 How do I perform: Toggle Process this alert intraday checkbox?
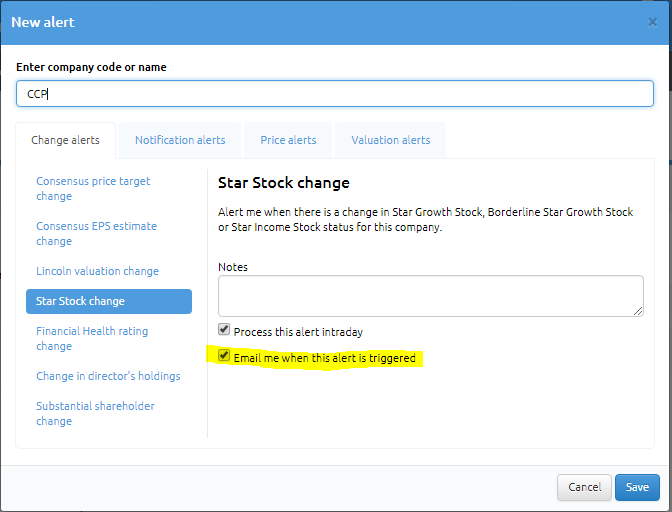[224, 329]
